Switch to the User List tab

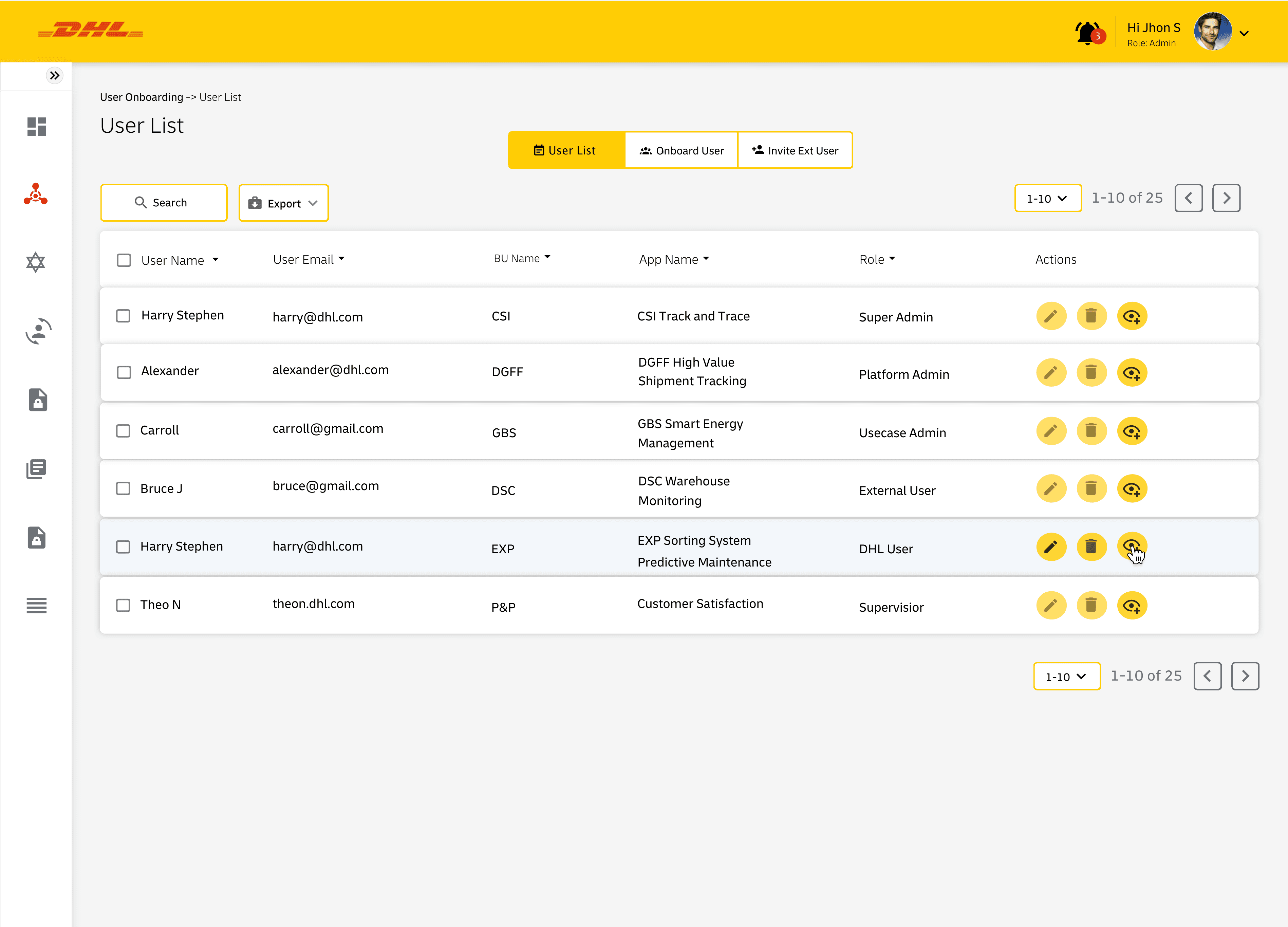point(566,150)
